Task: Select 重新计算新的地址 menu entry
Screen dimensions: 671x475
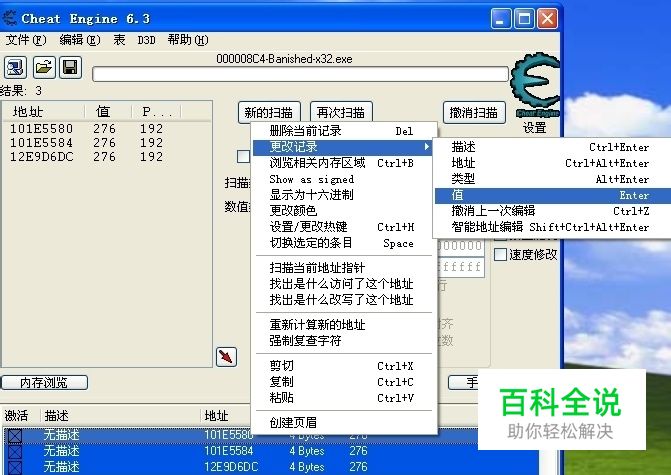Action: pyautogui.click(x=344, y=325)
